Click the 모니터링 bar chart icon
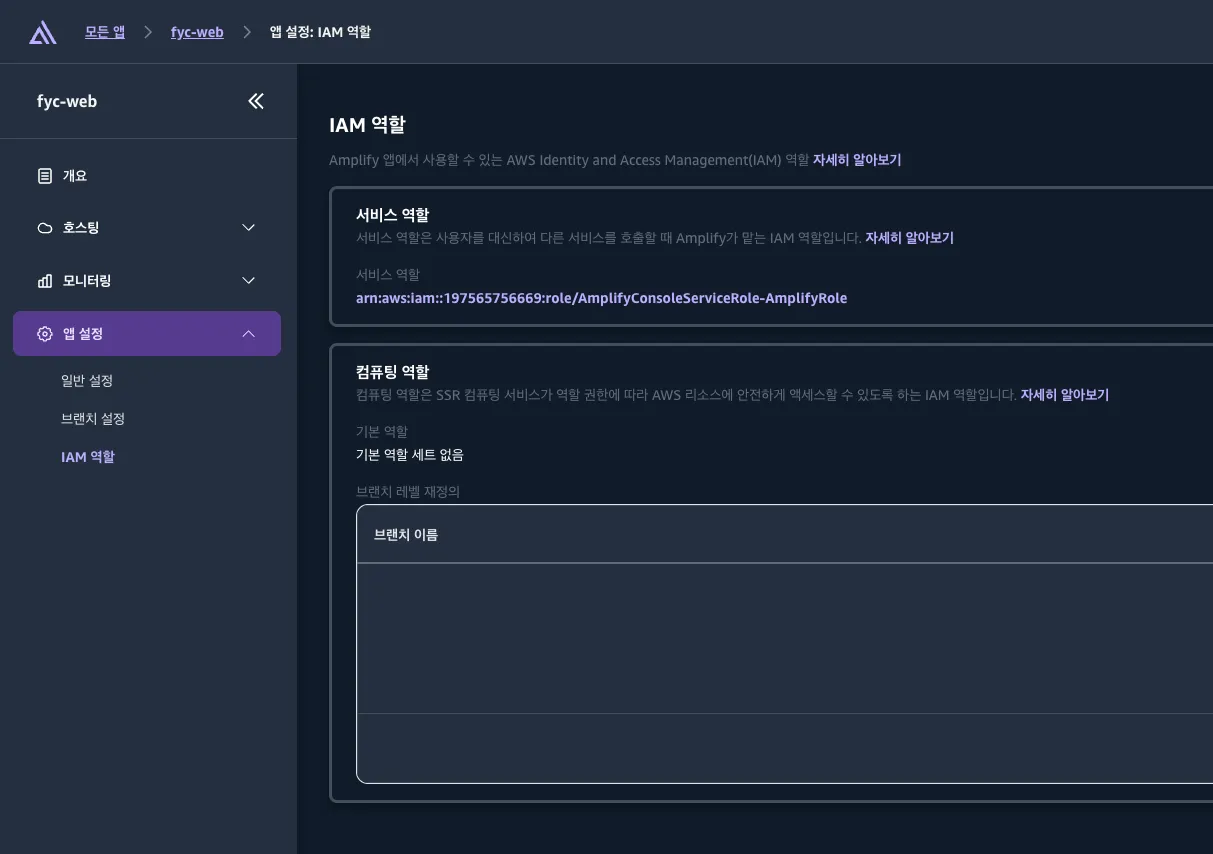Viewport: 1213px width, 854px height. [45, 281]
